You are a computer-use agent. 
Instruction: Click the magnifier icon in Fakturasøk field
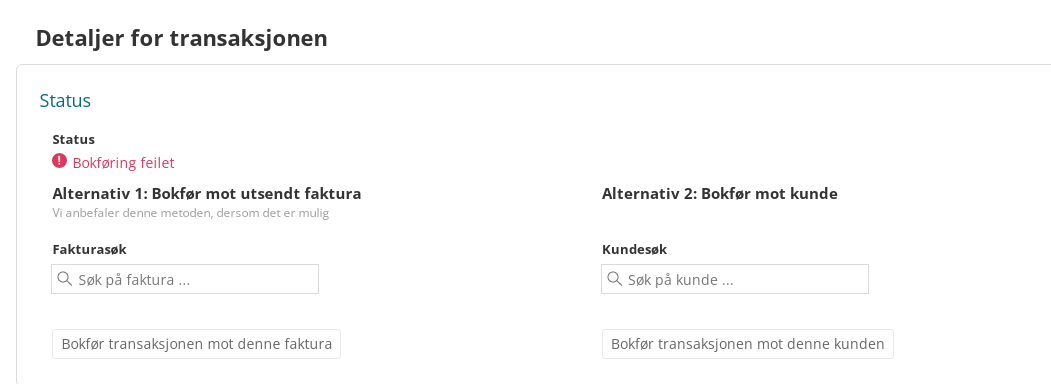64,279
